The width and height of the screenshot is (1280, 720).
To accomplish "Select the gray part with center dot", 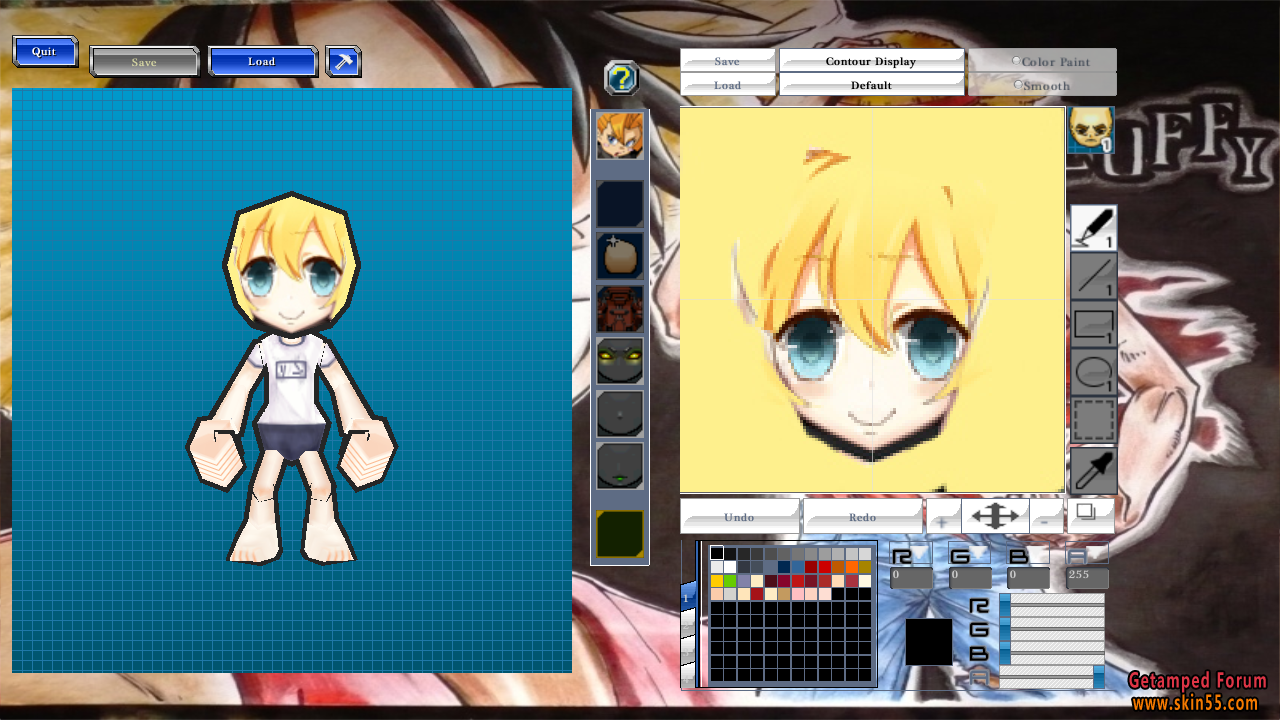I will click(x=620, y=414).
